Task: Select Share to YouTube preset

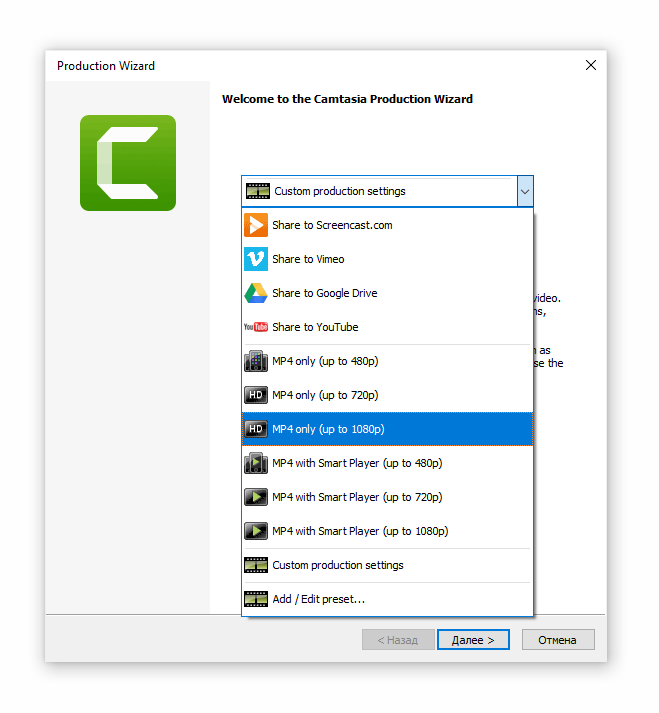Action: (387, 327)
